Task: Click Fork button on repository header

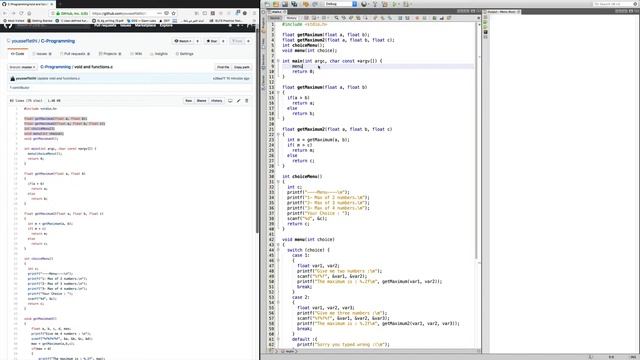Action: point(237,41)
